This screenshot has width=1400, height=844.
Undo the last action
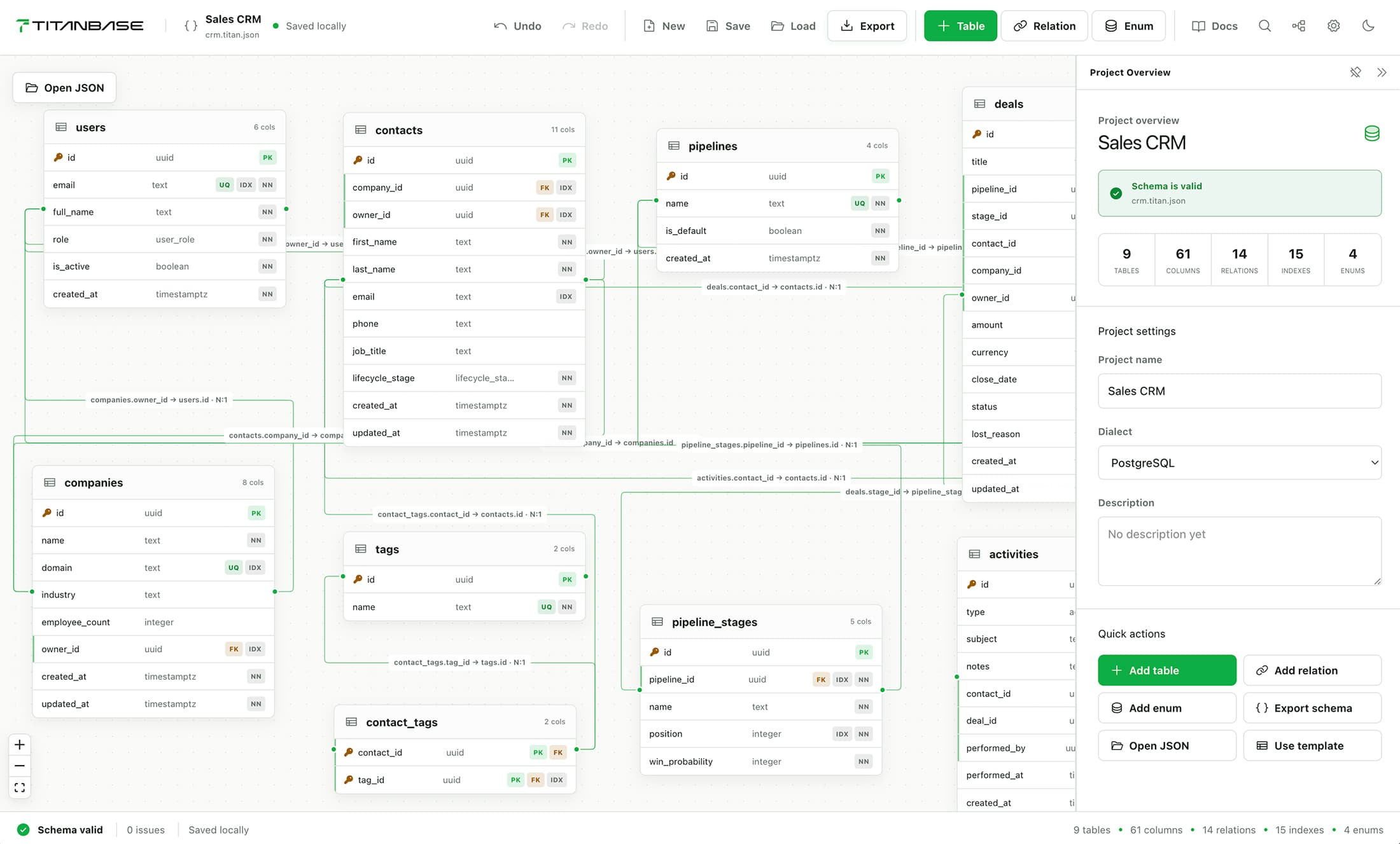[x=518, y=26]
